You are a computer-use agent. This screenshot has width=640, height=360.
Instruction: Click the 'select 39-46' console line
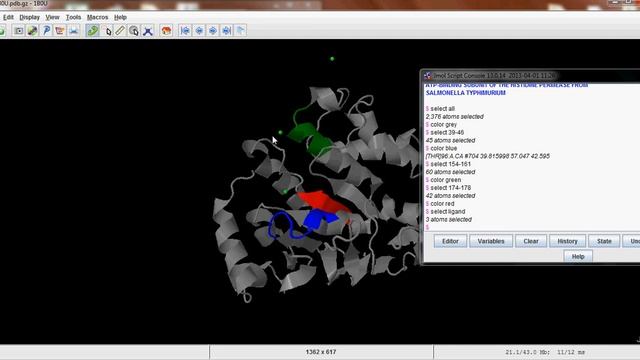pos(444,132)
